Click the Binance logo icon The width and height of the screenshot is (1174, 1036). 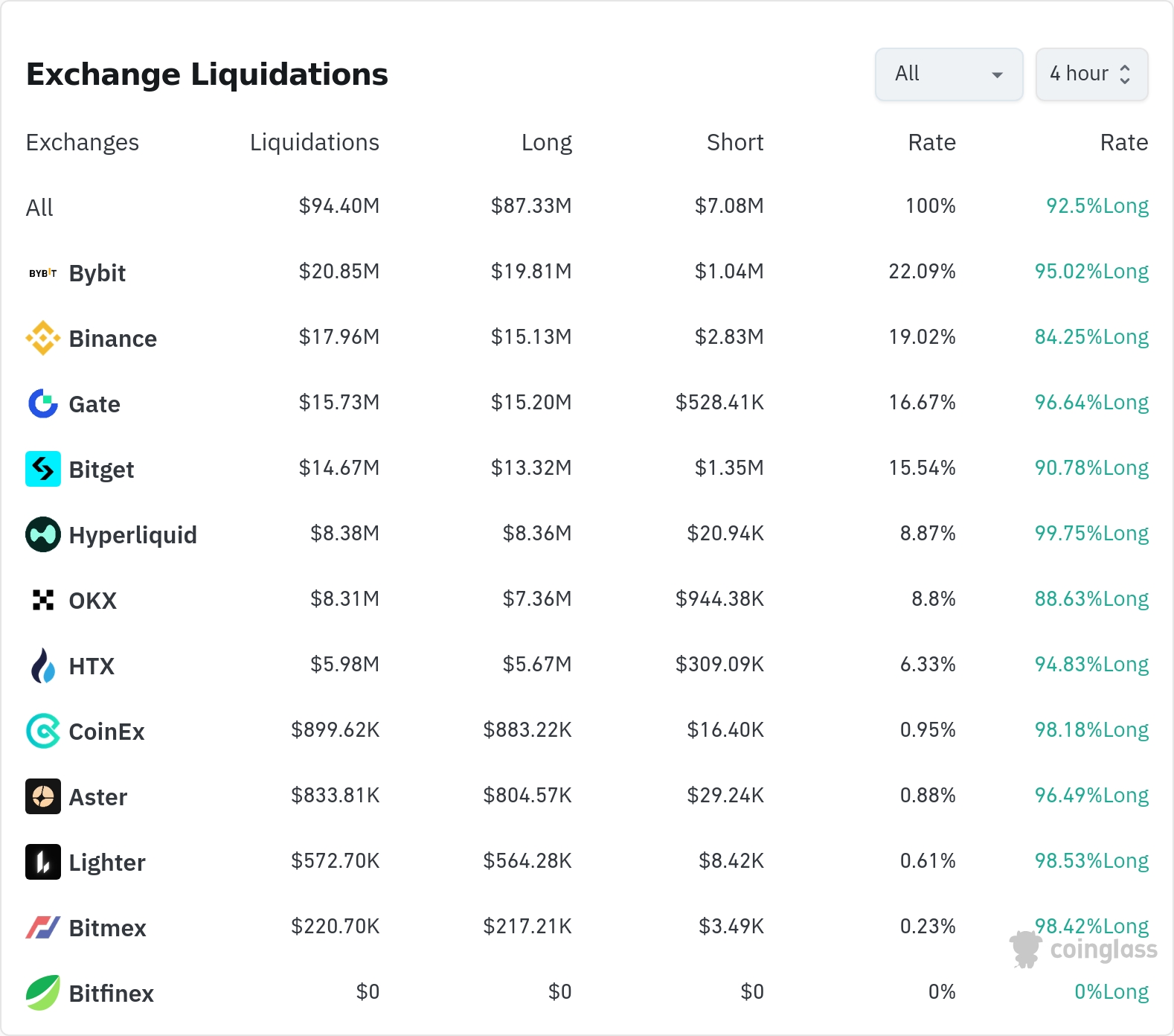click(x=43, y=338)
